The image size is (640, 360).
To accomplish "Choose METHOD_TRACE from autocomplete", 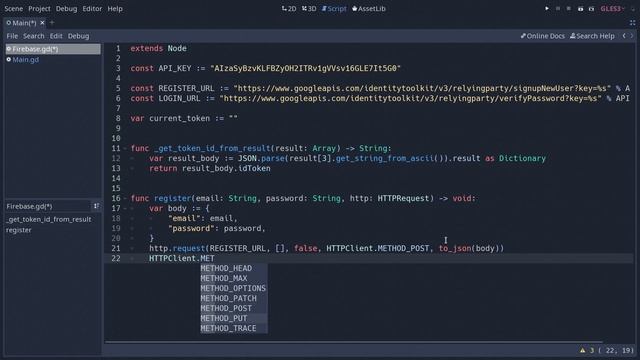I will [x=234, y=328].
